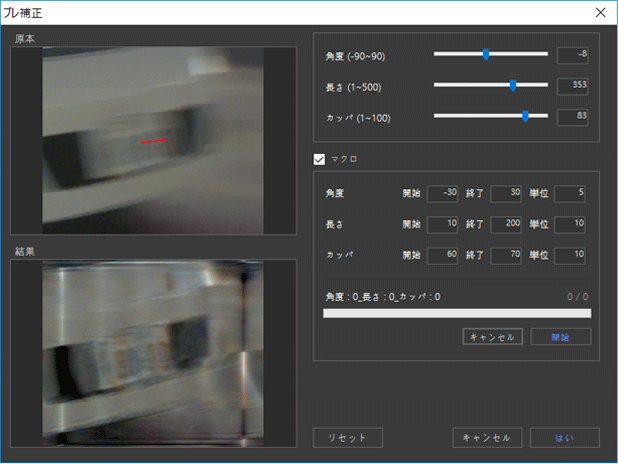
Task: Toggle the マクロ checkbox
Action: [x=320, y=158]
